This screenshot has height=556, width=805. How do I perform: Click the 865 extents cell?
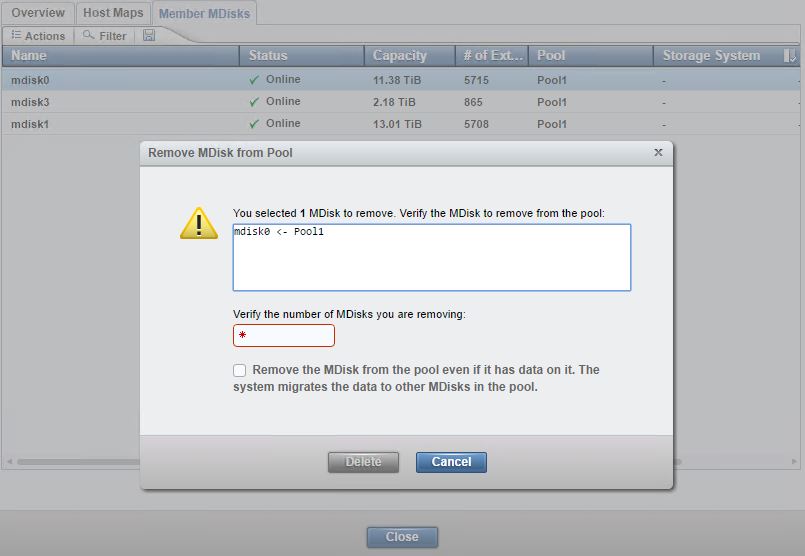point(473,102)
